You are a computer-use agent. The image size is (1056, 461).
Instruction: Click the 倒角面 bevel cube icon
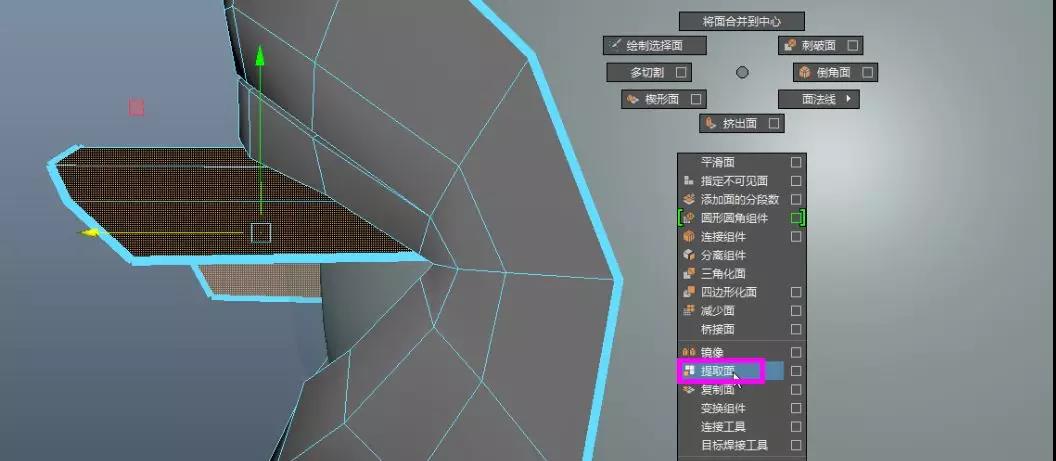click(804, 73)
